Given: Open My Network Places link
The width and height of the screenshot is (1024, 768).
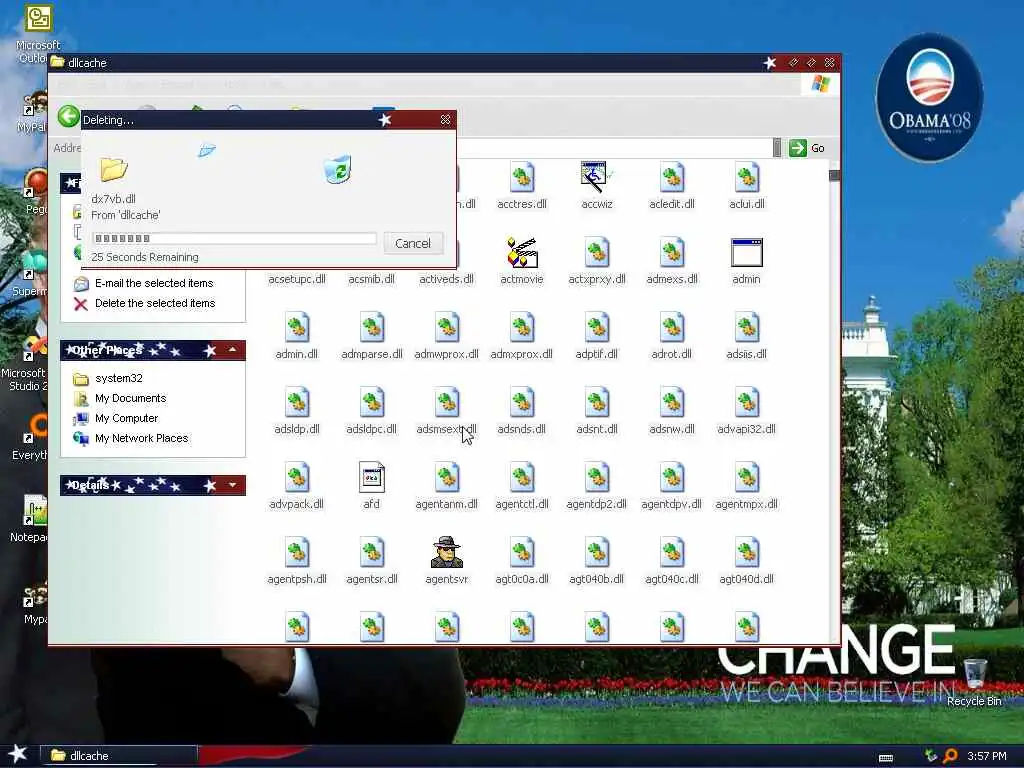Looking at the screenshot, I should (131, 439).
